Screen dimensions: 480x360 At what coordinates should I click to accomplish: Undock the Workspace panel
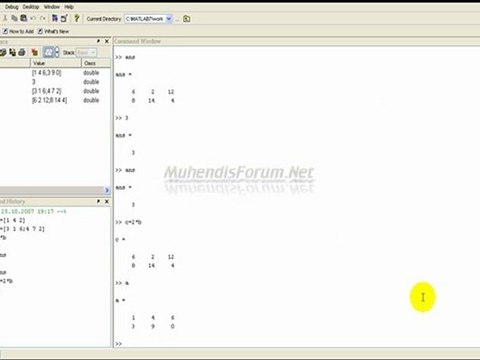point(99,41)
